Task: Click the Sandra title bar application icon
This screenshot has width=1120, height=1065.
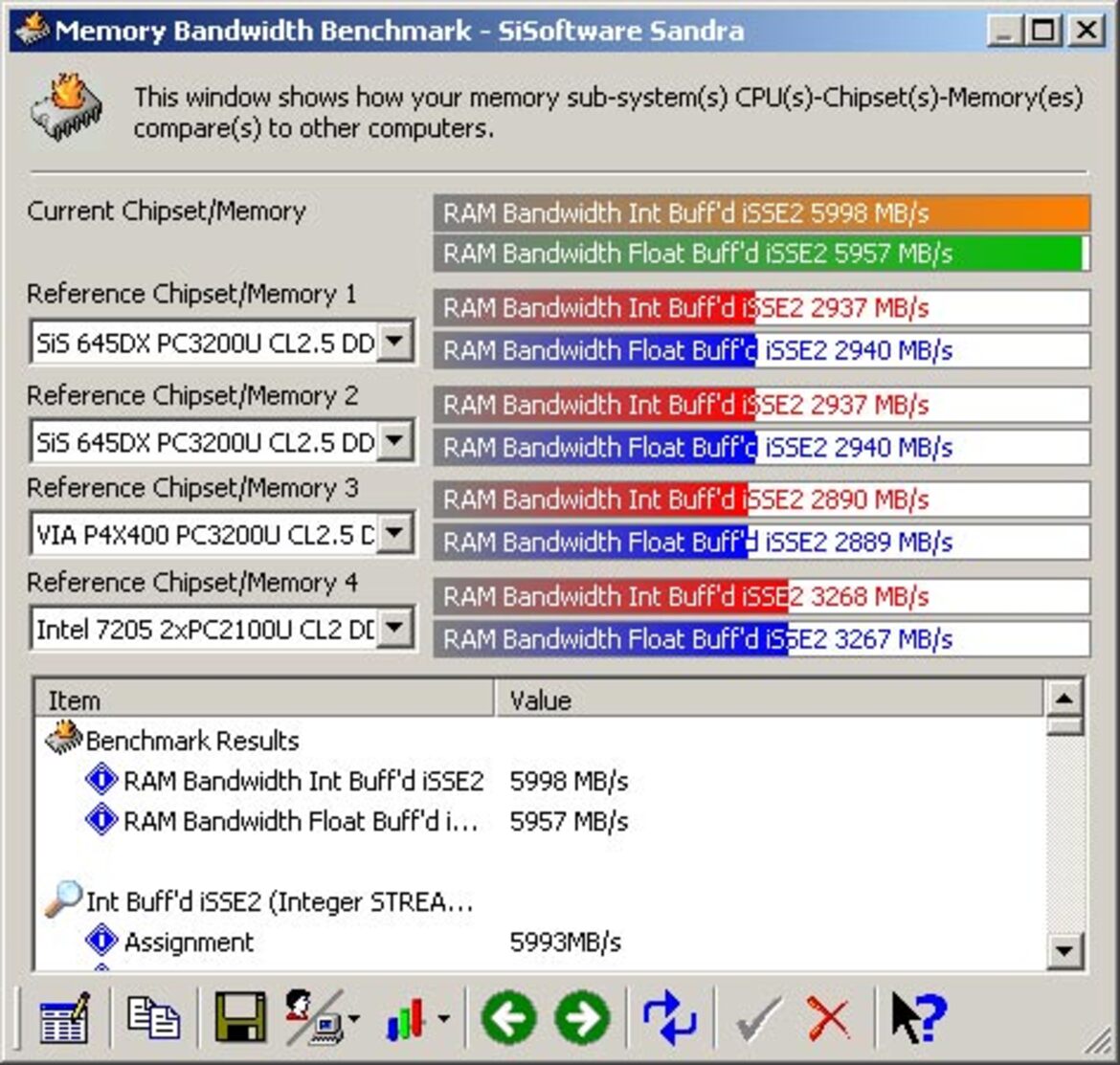Action: (33, 30)
